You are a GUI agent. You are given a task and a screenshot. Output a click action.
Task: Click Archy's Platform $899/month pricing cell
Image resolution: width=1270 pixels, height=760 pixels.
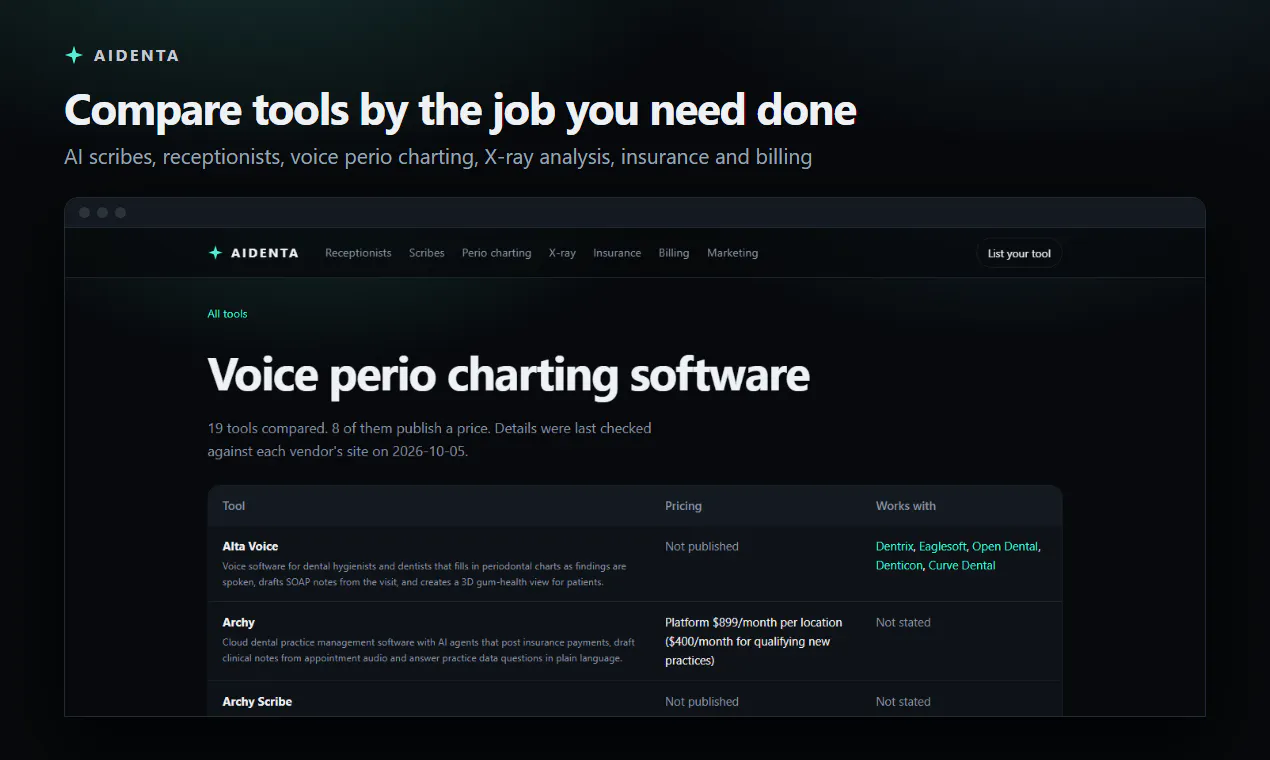tap(754, 641)
